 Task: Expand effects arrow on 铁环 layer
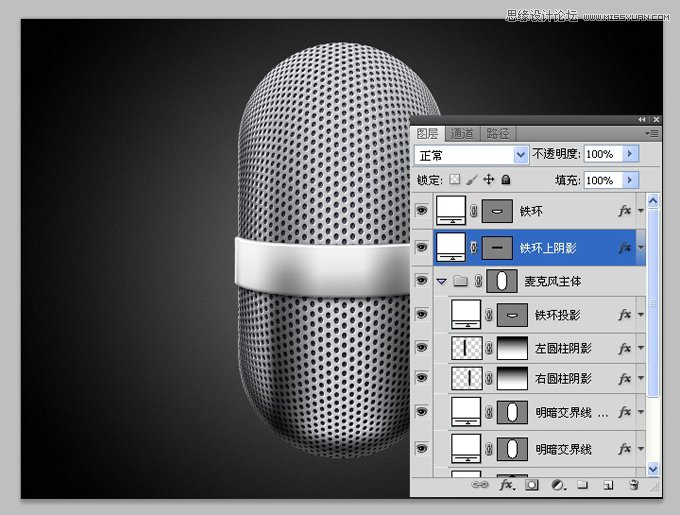tap(641, 211)
